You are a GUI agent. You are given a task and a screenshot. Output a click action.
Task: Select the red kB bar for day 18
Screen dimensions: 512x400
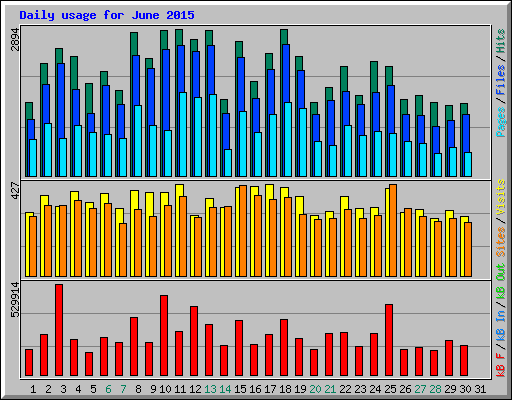(x=284, y=348)
